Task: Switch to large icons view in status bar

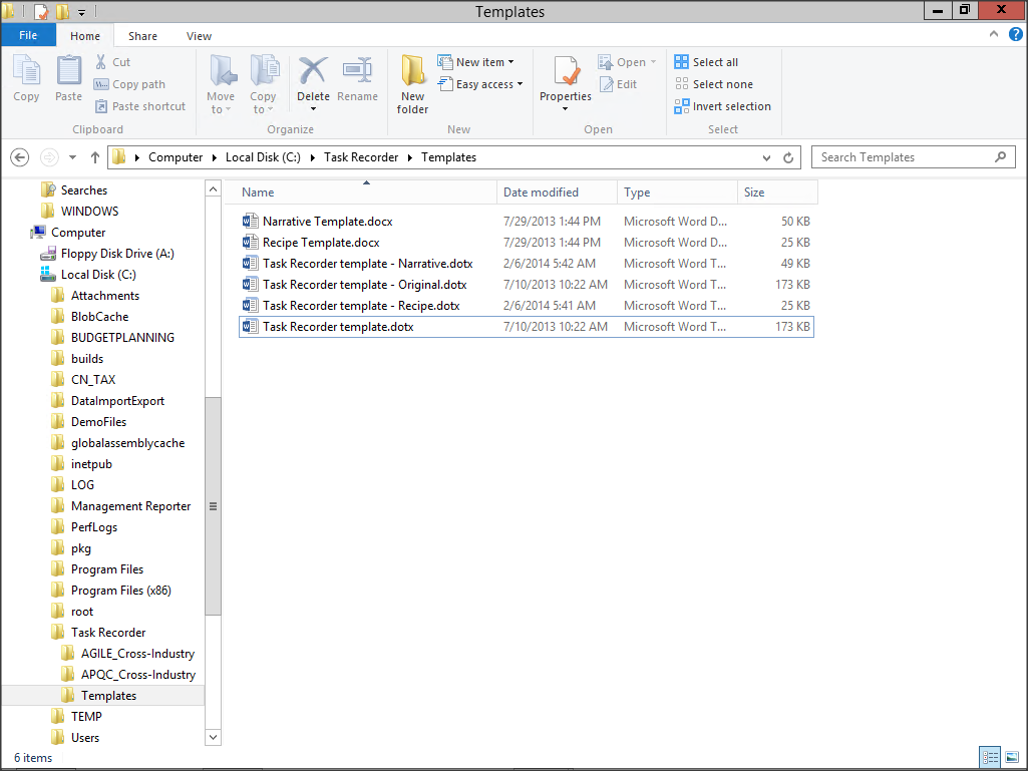Action: tap(1011, 757)
